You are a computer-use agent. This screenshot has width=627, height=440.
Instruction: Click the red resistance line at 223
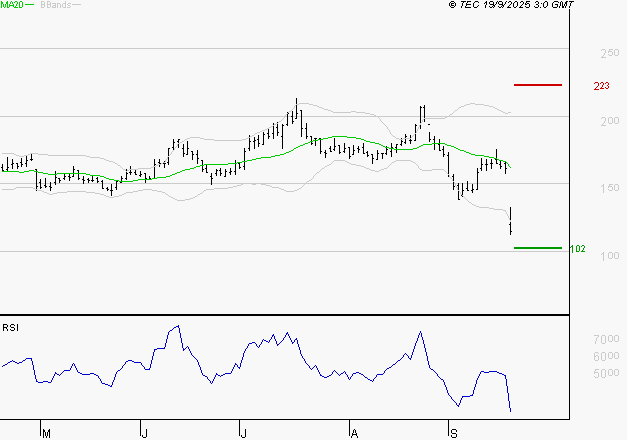(538, 85)
